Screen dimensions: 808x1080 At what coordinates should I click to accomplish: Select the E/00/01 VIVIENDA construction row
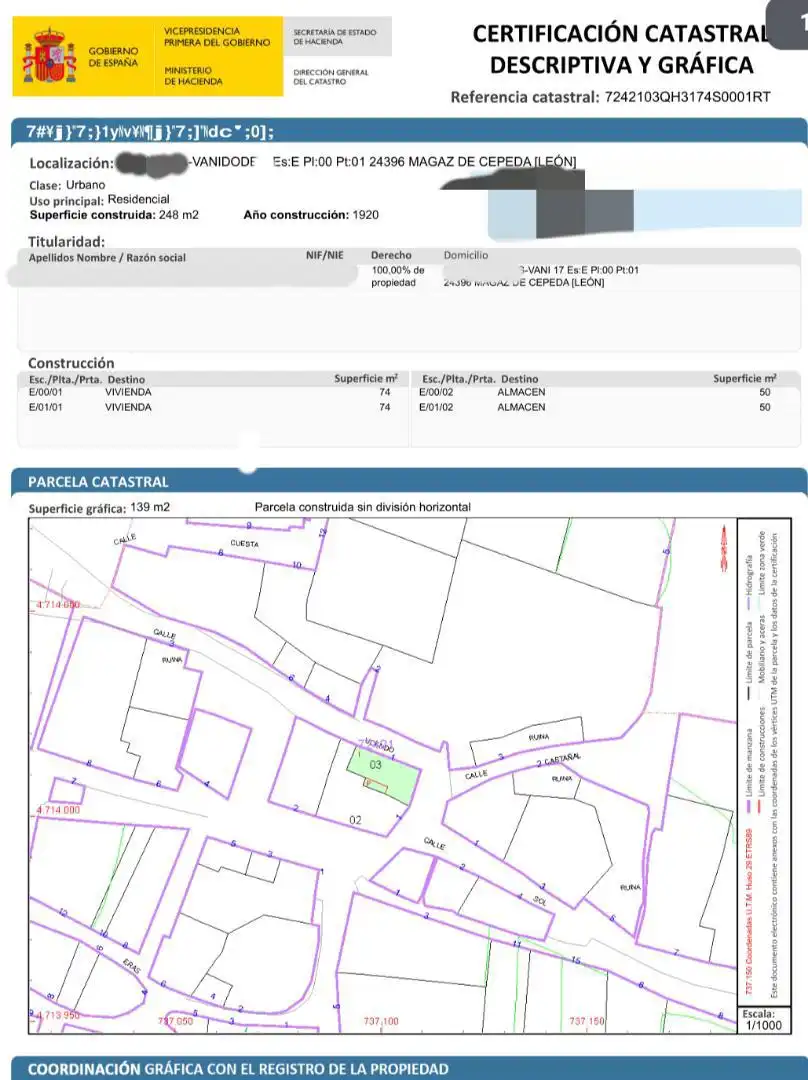(214, 392)
